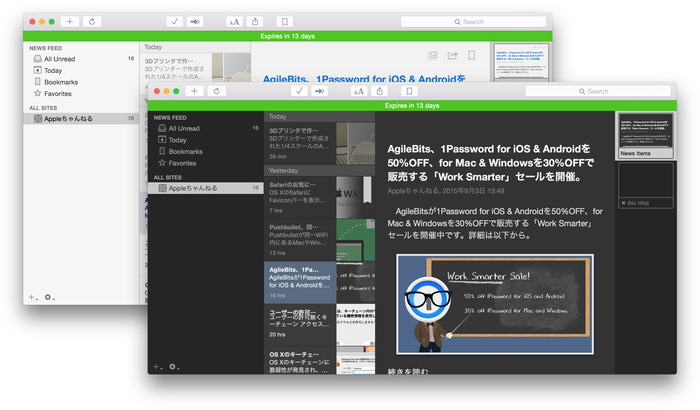The image size is (700, 410).
Task: Click page thumbnail in light window right panel
Action: pyautogui.click(x=520, y=62)
